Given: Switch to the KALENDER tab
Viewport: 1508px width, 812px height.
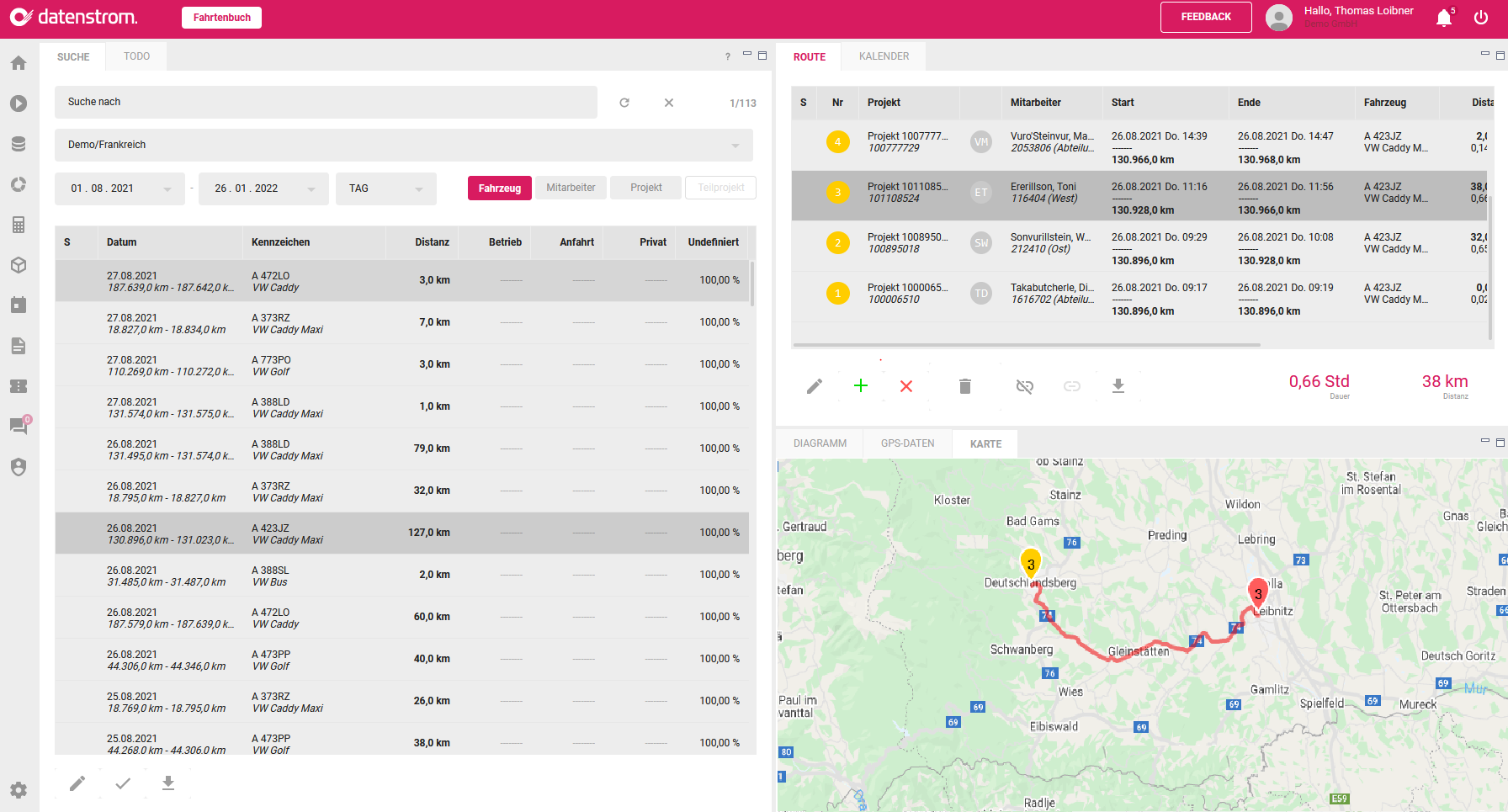Looking at the screenshot, I should click(883, 56).
